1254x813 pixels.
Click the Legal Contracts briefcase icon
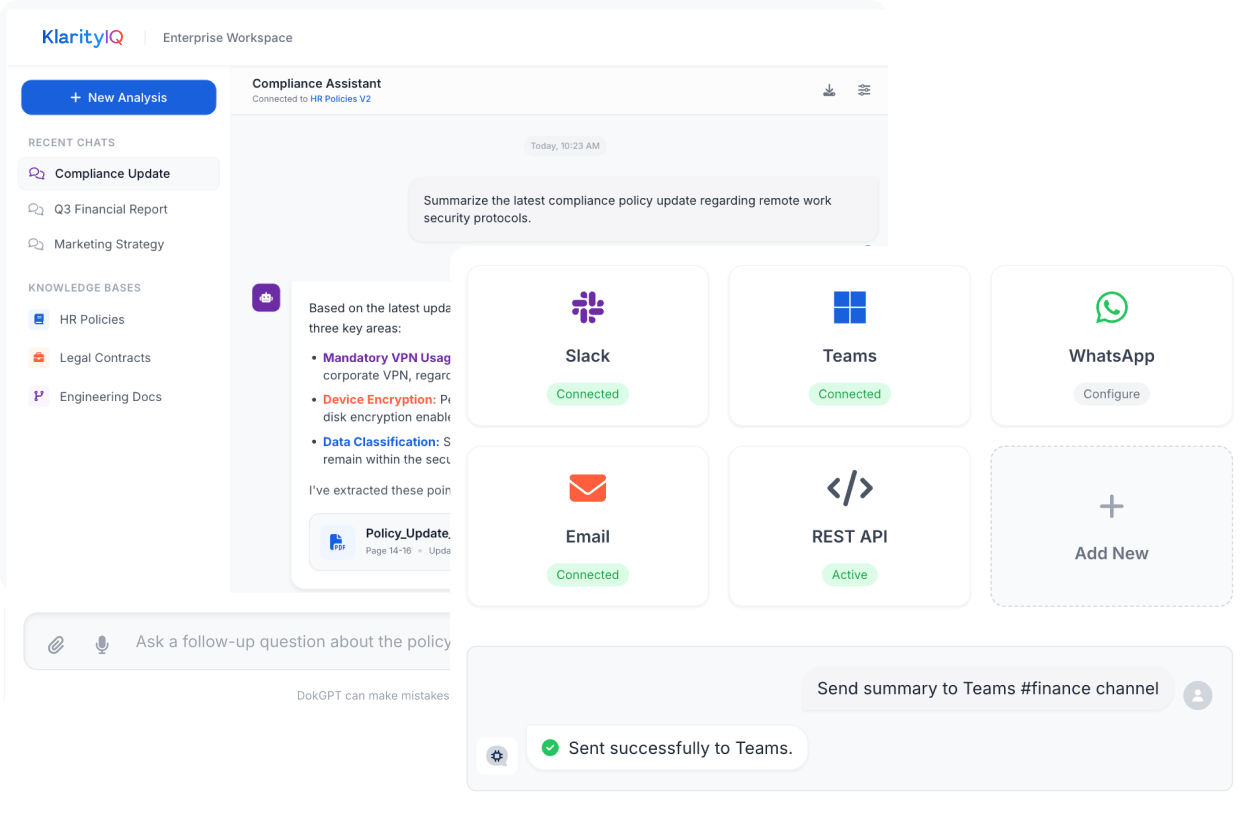coord(39,357)
